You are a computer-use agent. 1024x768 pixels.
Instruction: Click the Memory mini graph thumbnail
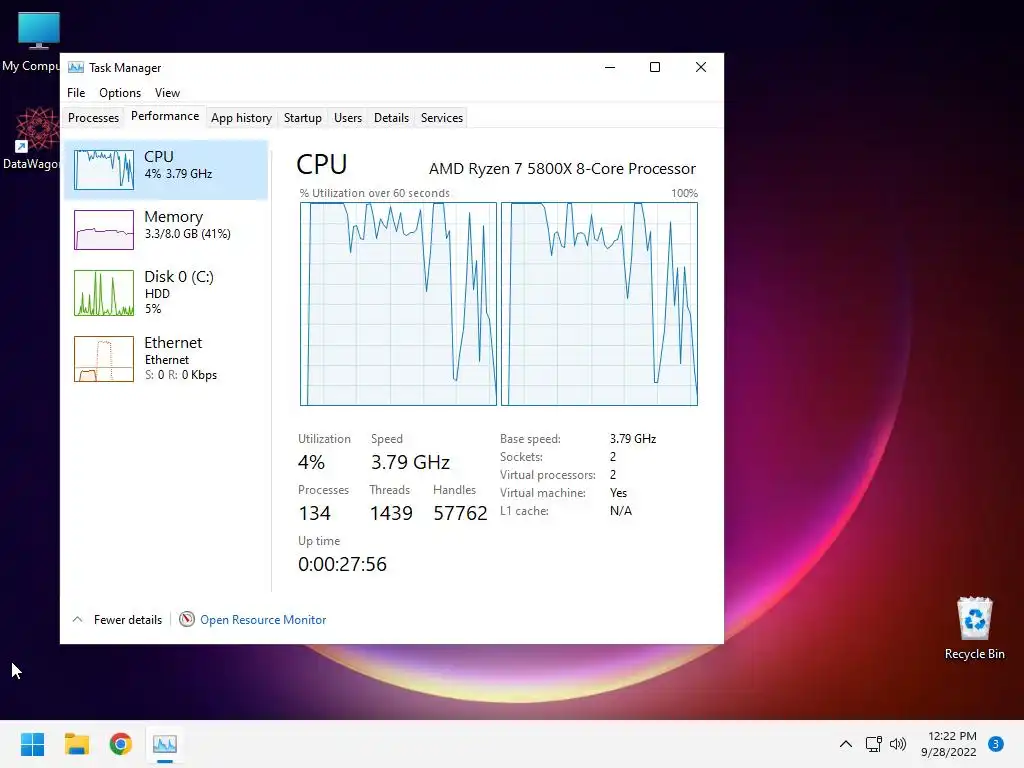(104, 230)
